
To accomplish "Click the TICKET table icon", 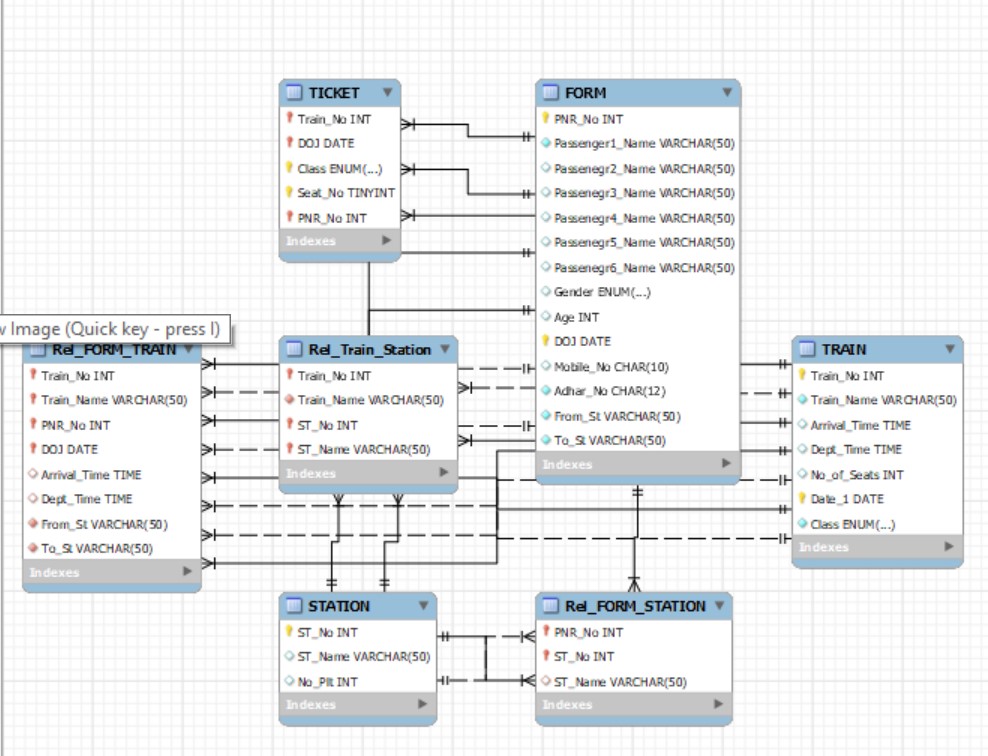I will (x=294, y=93).
